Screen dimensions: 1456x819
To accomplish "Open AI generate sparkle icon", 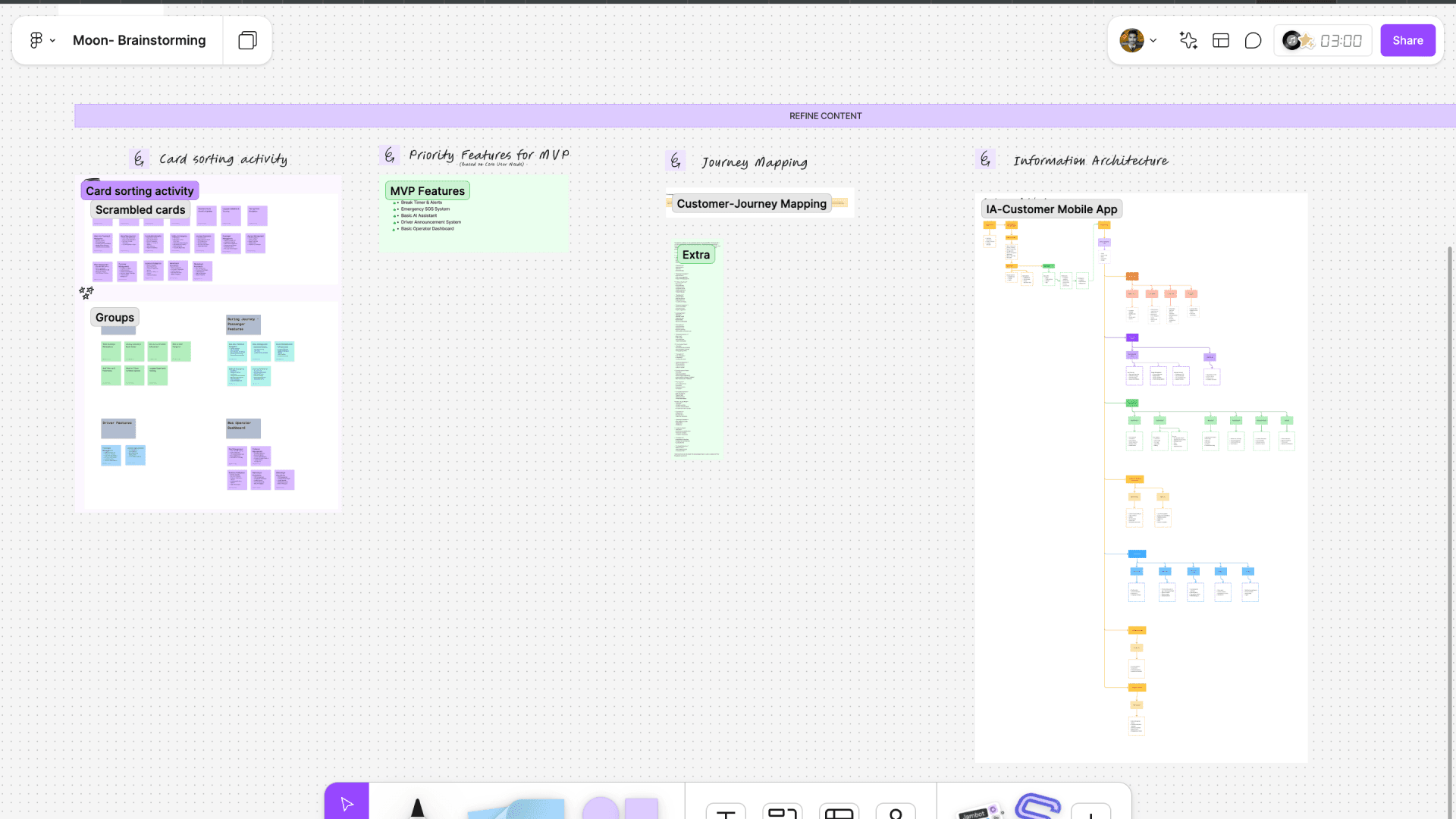I will [x=1188, y=41].
